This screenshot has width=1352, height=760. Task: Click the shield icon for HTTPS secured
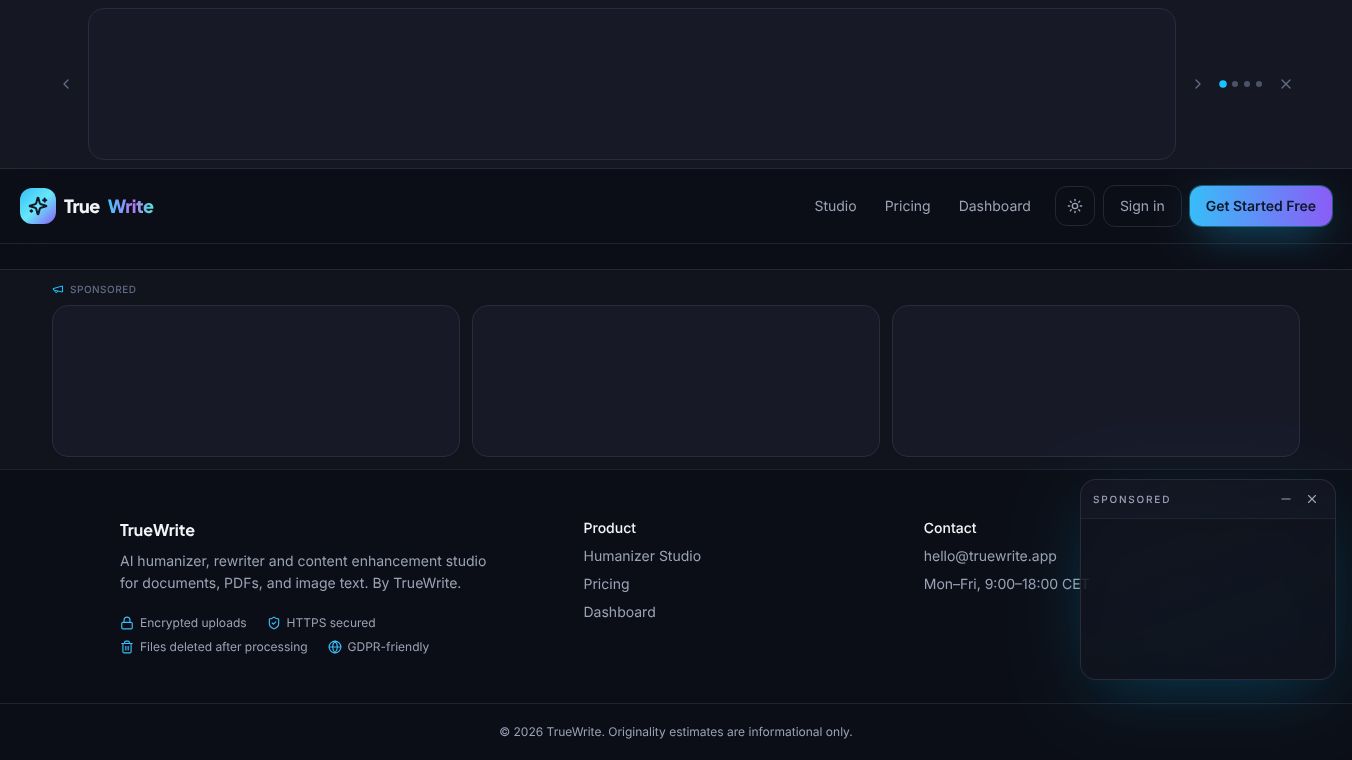(x=273, y=623)
